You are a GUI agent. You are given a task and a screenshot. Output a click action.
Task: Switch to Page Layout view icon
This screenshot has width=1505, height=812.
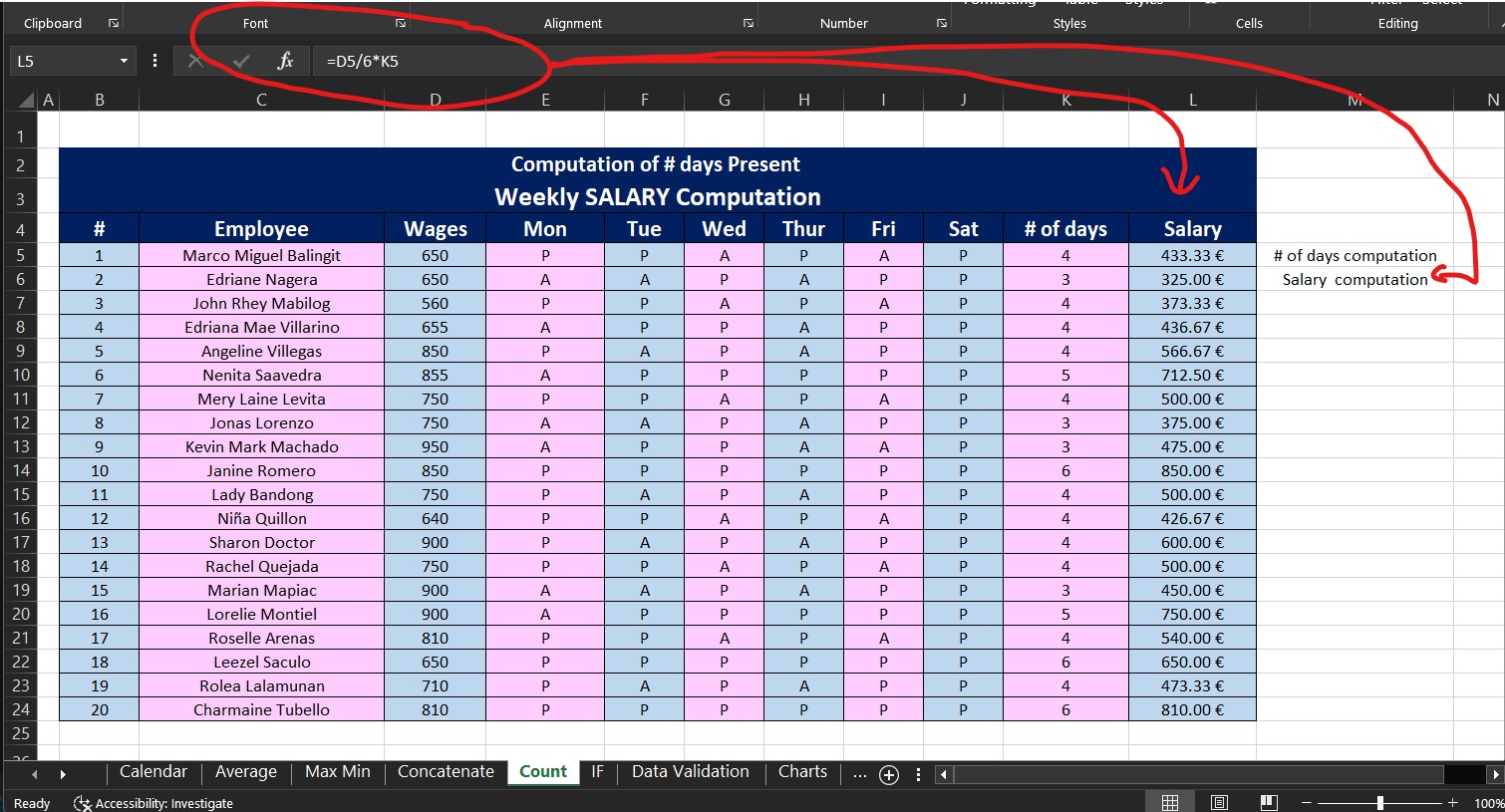pyautogui.click(x=1219, y=802)
